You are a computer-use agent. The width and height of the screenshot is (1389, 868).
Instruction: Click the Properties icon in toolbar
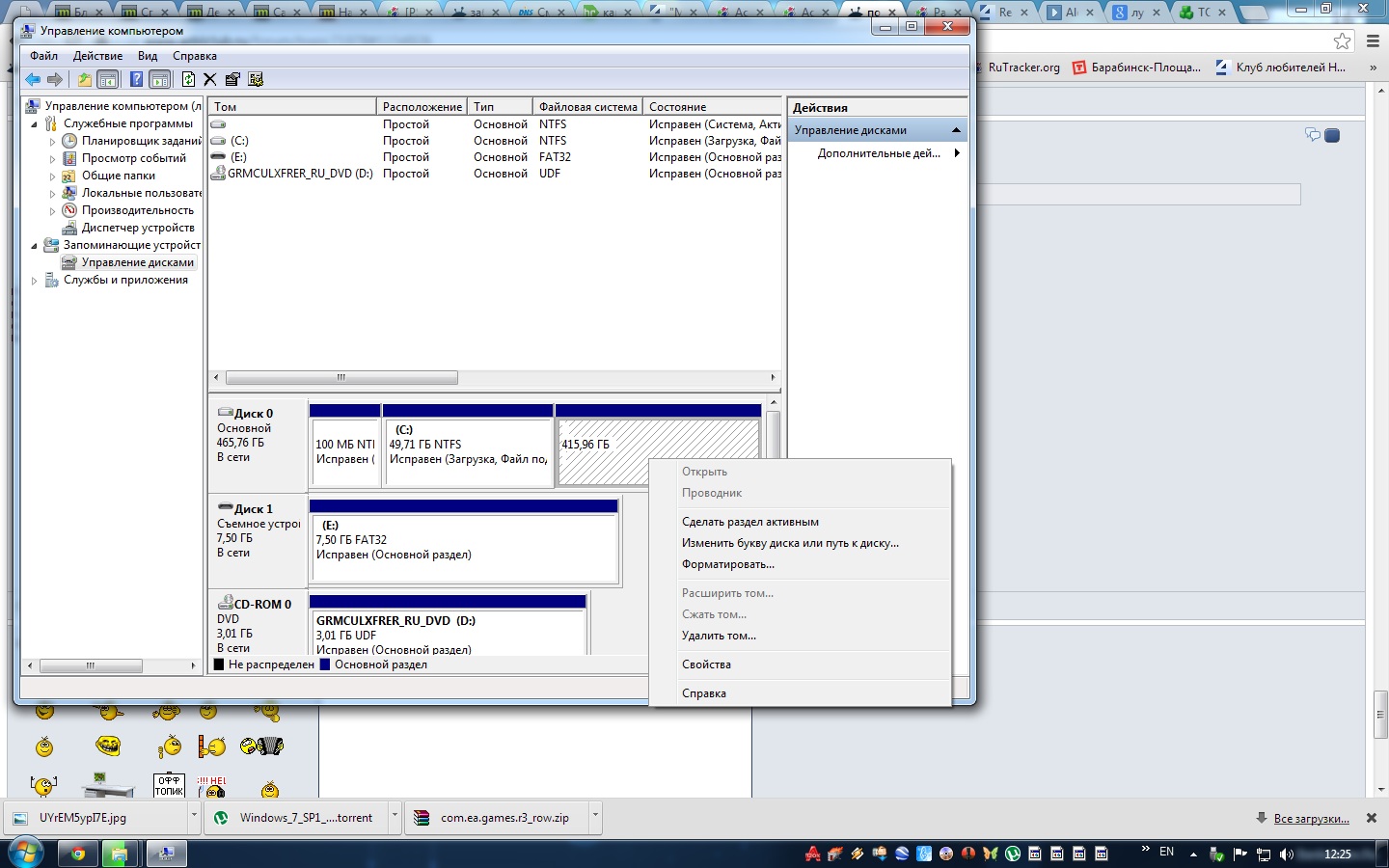coord(232,79)
